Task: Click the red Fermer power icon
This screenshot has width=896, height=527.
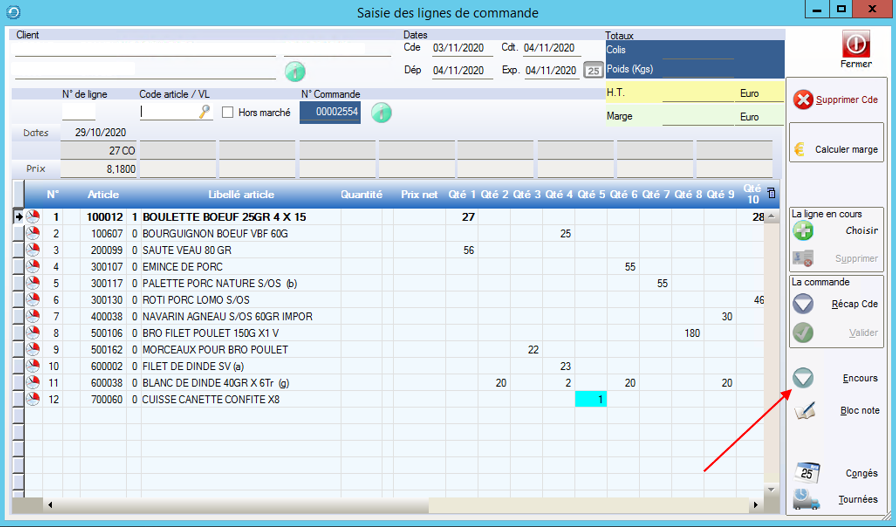Action: point(855,44)
